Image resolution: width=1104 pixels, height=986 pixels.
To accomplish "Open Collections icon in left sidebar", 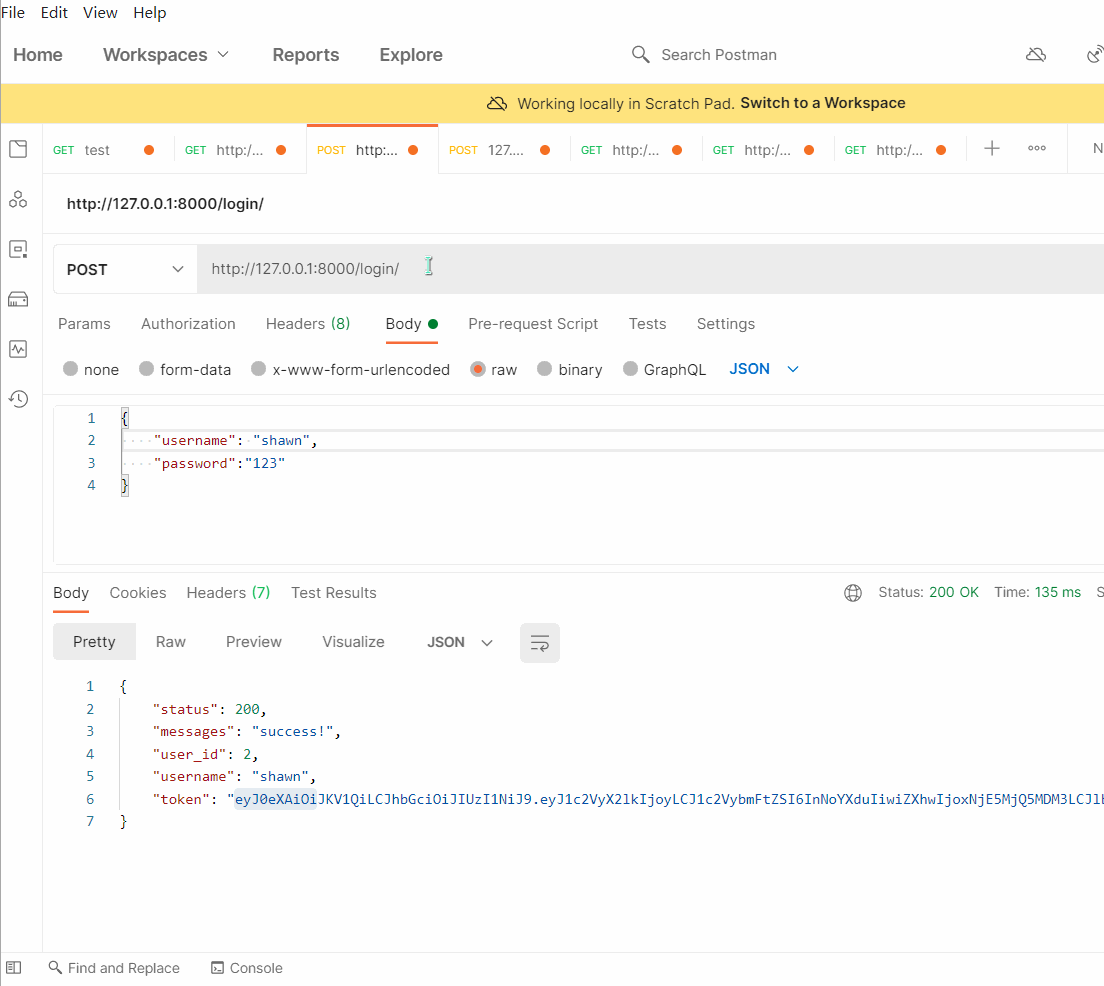I will click(18, 150).
